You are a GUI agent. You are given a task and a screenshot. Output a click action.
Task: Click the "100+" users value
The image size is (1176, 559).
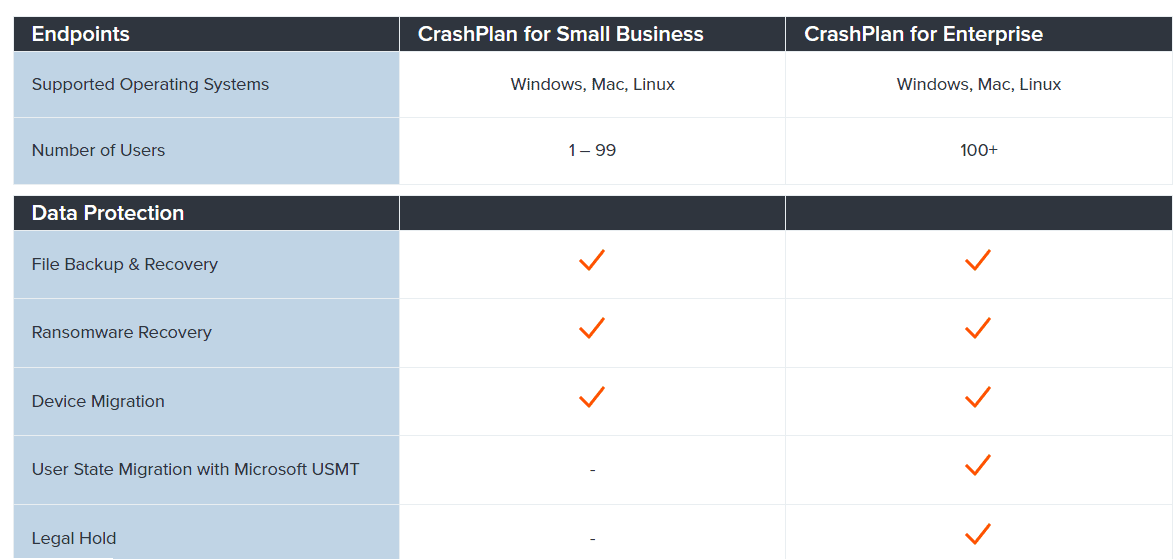[x=978, y=150]
